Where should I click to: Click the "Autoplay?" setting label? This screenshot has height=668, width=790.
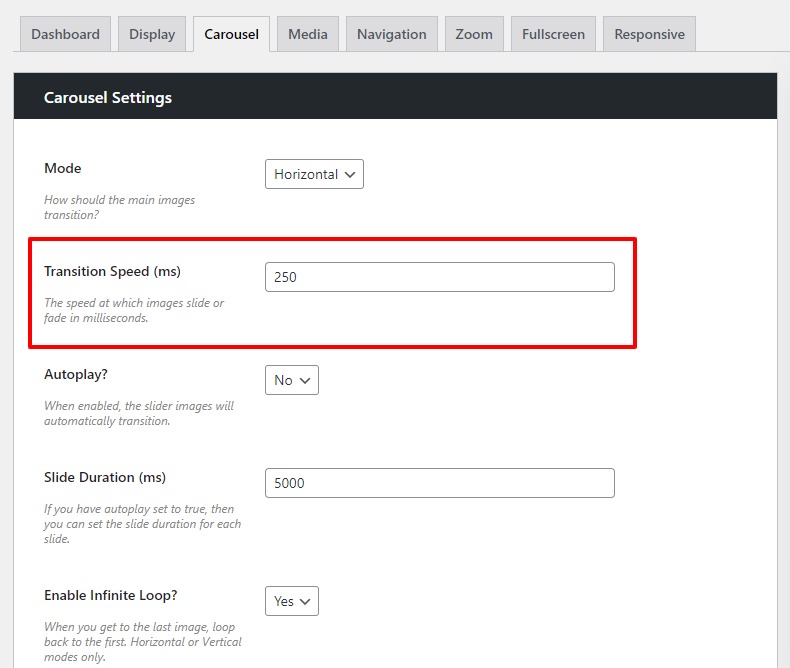(76, 374)
